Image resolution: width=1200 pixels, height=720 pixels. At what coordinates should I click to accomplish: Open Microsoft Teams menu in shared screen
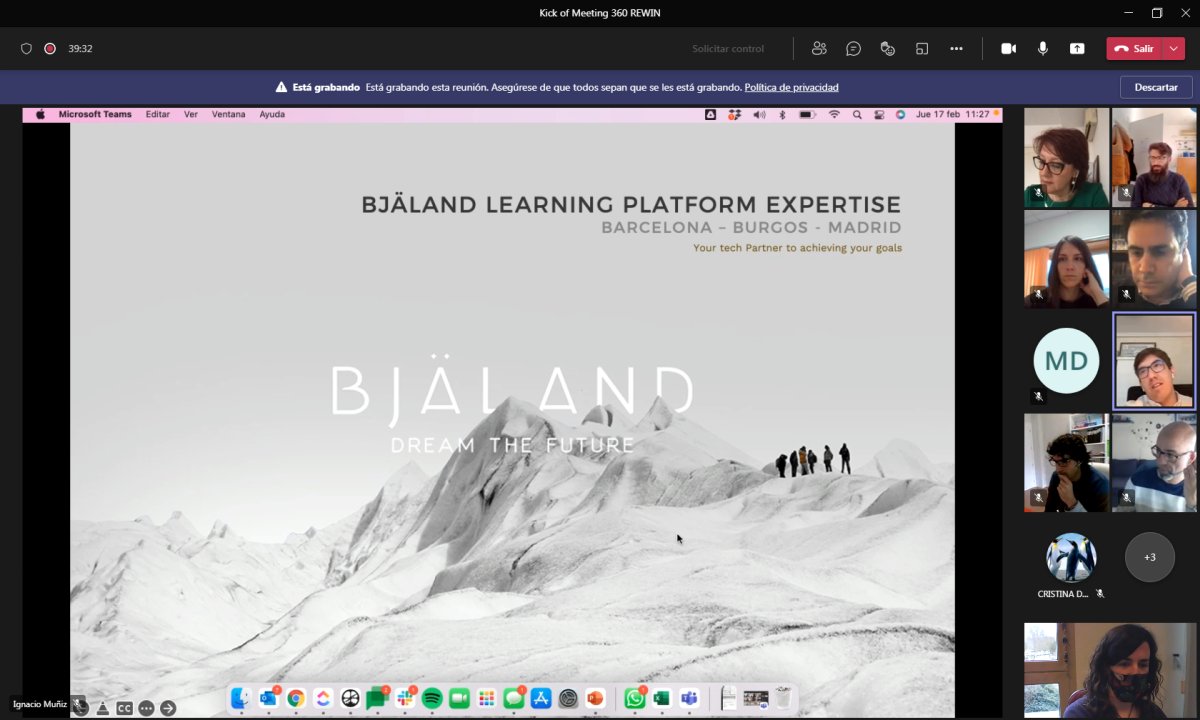tap(95, 115)
